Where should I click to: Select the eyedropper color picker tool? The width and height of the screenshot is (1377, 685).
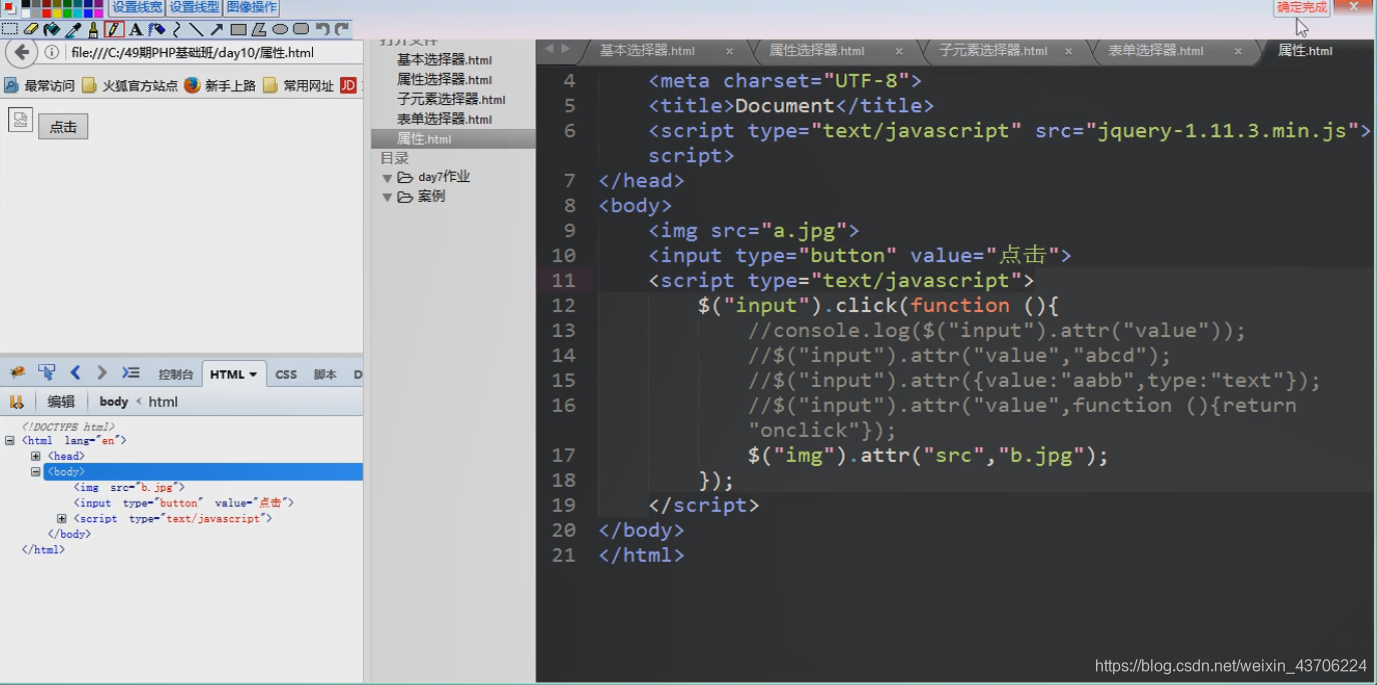(x=73, y=30)
